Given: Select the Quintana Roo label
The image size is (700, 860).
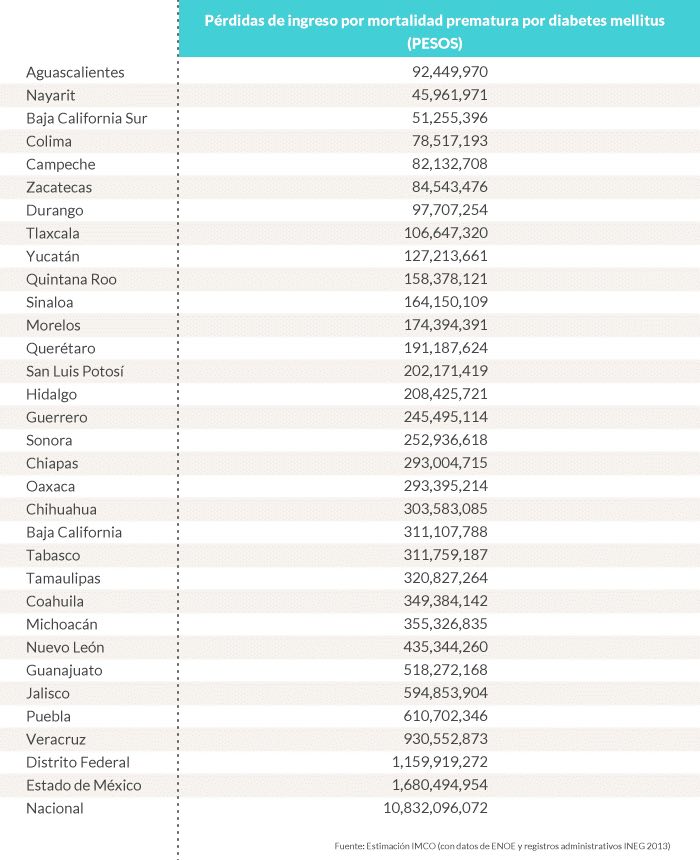Looking at the screenshot, I should tap(71, 279).
